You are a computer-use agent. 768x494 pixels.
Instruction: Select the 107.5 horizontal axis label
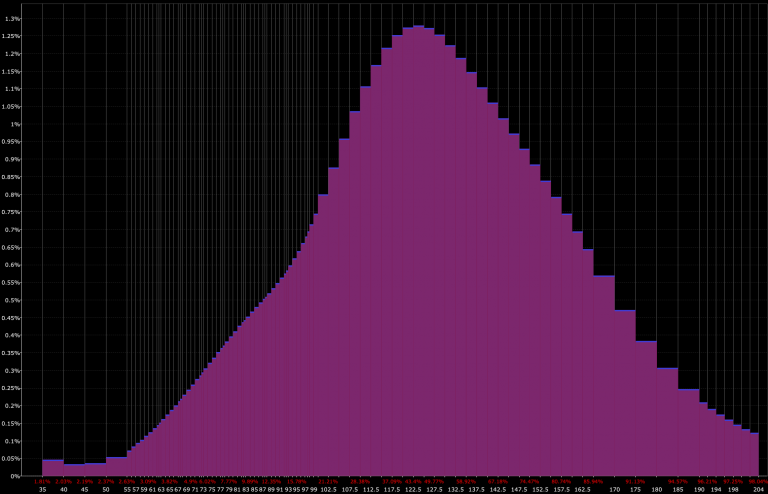point(350,490)
